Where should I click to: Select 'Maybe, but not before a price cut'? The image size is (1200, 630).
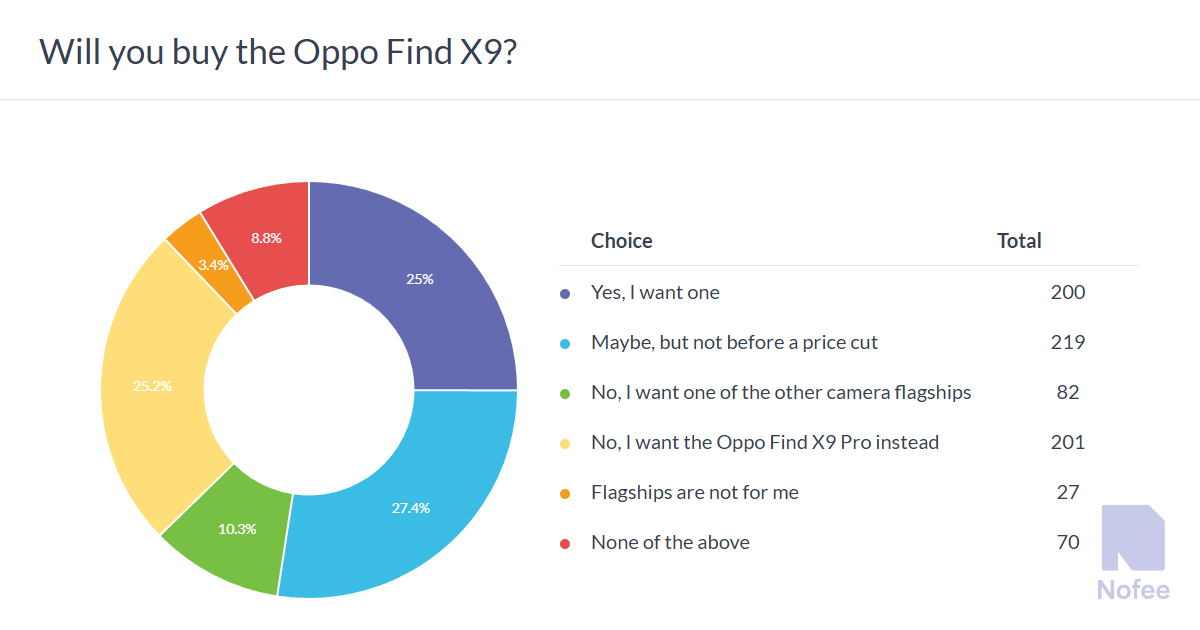734,342
